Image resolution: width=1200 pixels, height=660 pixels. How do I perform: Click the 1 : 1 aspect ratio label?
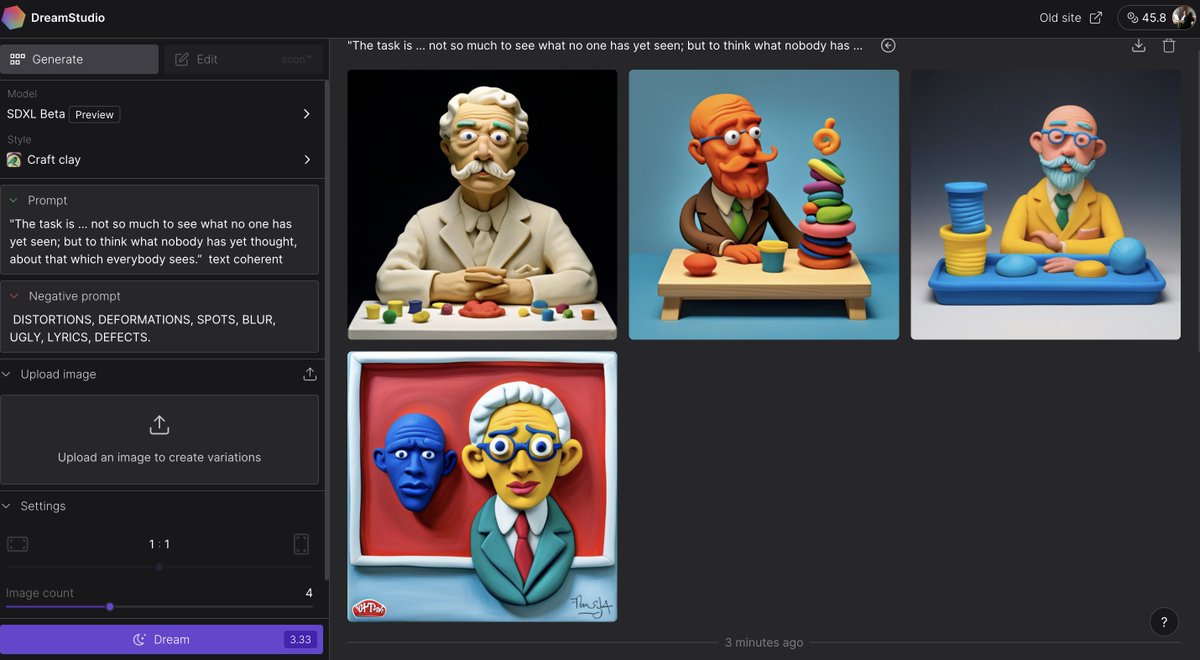pyautogui.click(x=159, y=544)
